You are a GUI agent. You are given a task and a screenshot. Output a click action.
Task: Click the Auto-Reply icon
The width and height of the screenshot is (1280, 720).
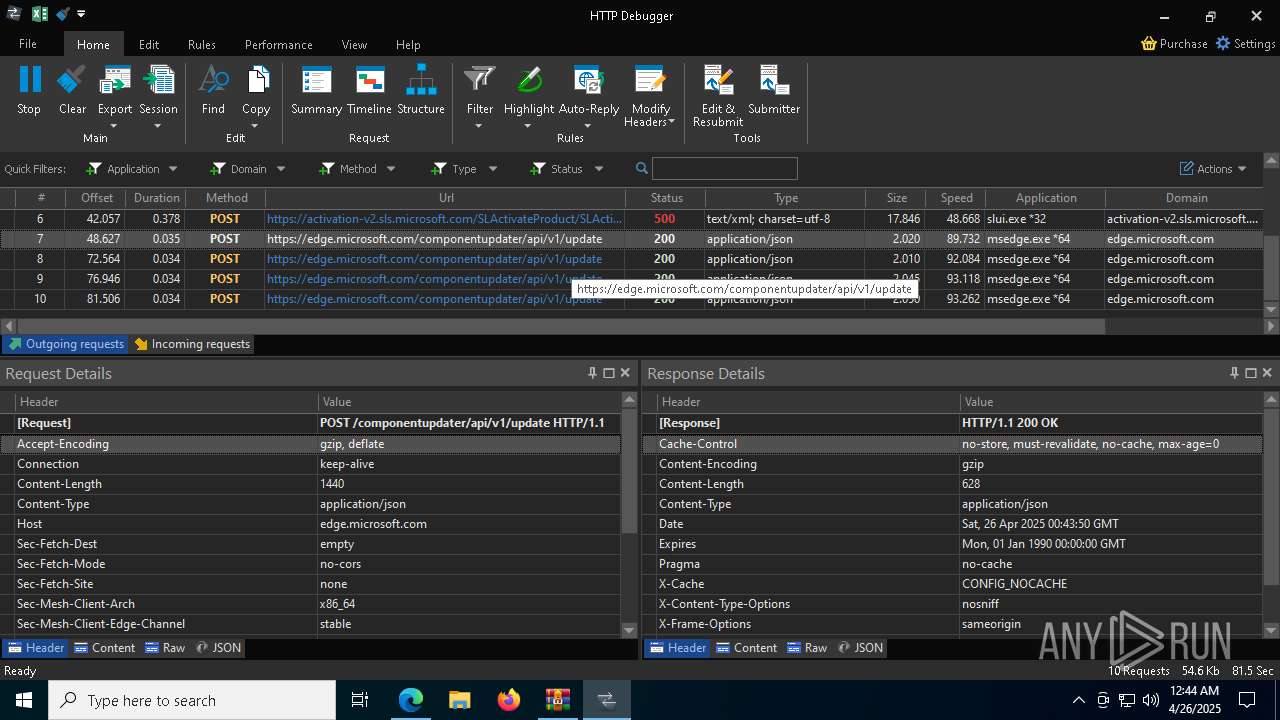coord(588,80)
